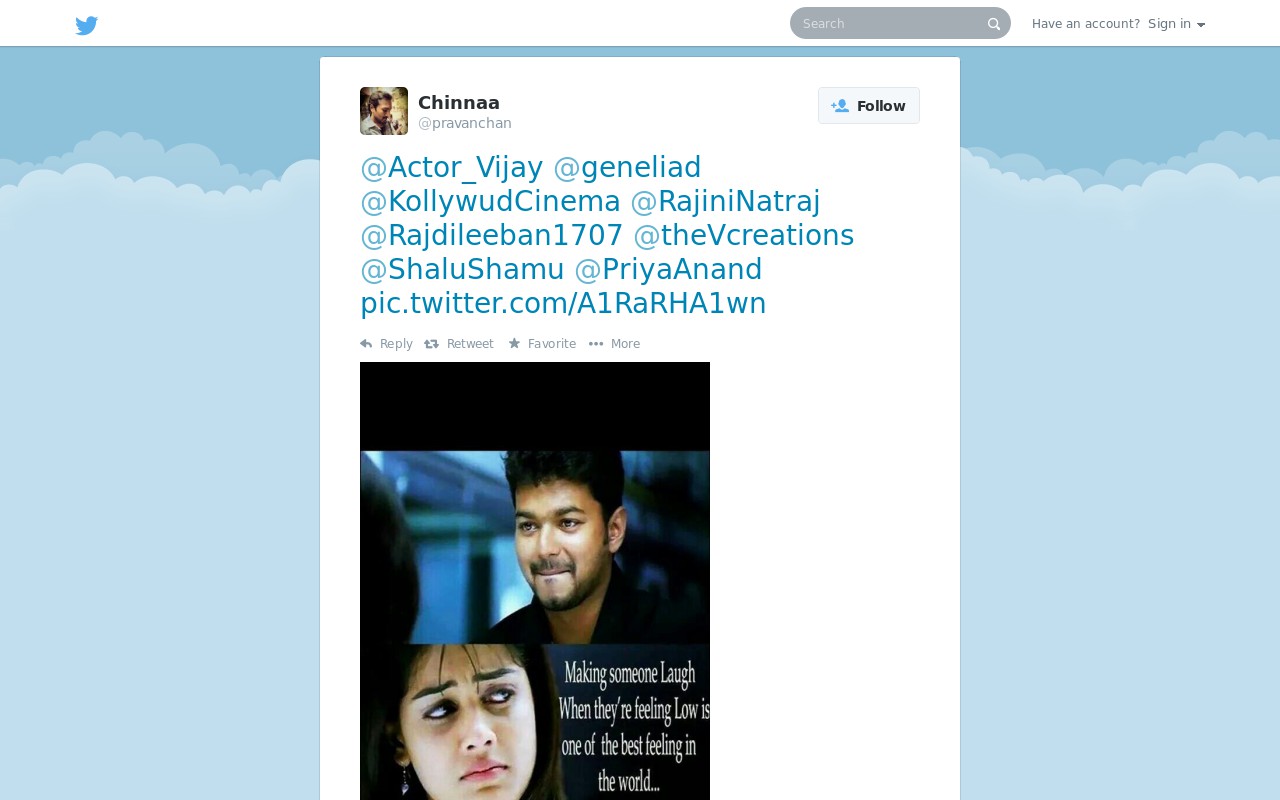Image resolution: width=1280 pixels, height=800 pixels.
Task: Open the @KollywudCinema mention
Action: 490,201
